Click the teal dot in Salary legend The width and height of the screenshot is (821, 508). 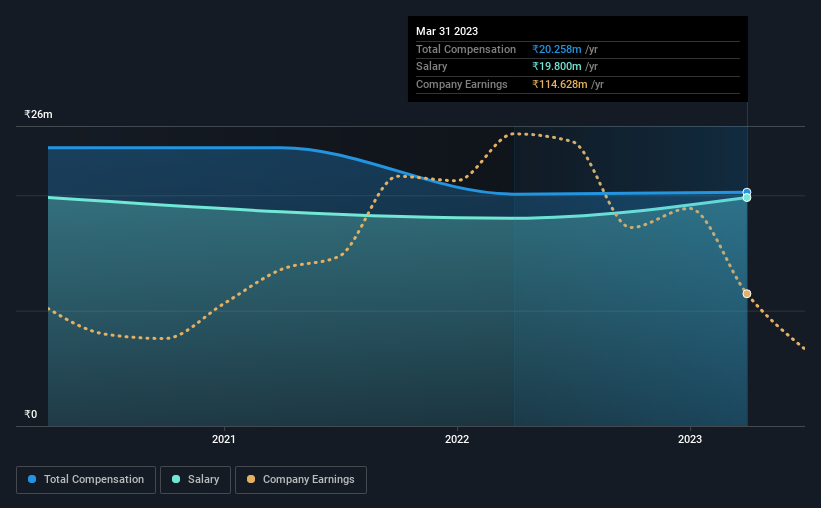tap(176, 479)
